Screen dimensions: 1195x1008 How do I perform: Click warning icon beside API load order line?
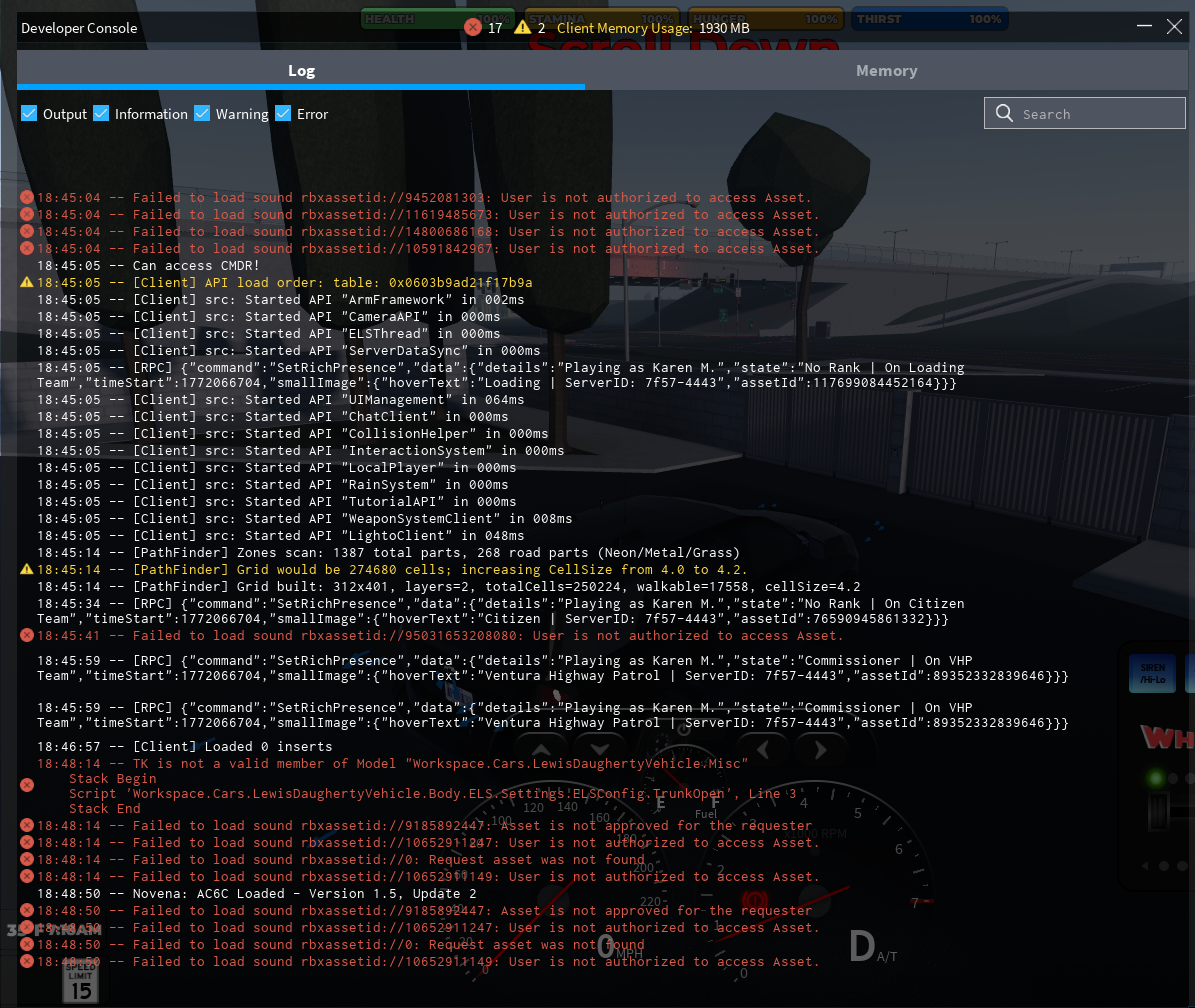(27, 283)
